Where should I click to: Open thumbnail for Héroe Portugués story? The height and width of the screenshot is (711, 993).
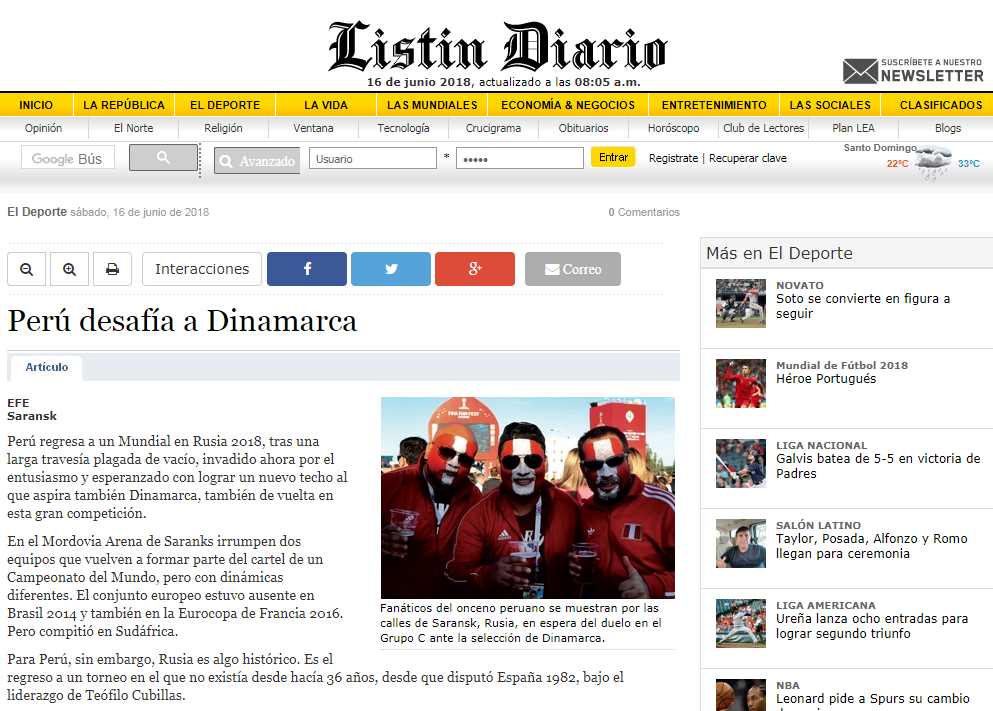point(741,384)
